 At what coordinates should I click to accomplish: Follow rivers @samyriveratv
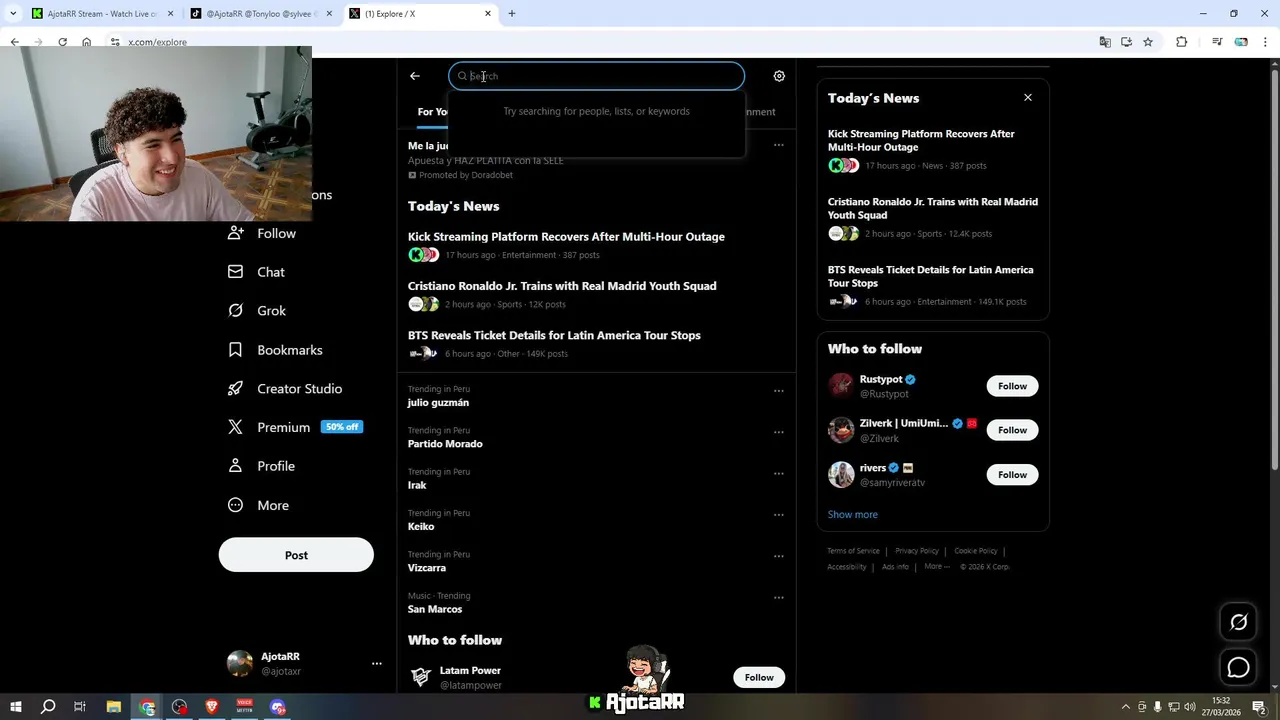coord(1012,475)
